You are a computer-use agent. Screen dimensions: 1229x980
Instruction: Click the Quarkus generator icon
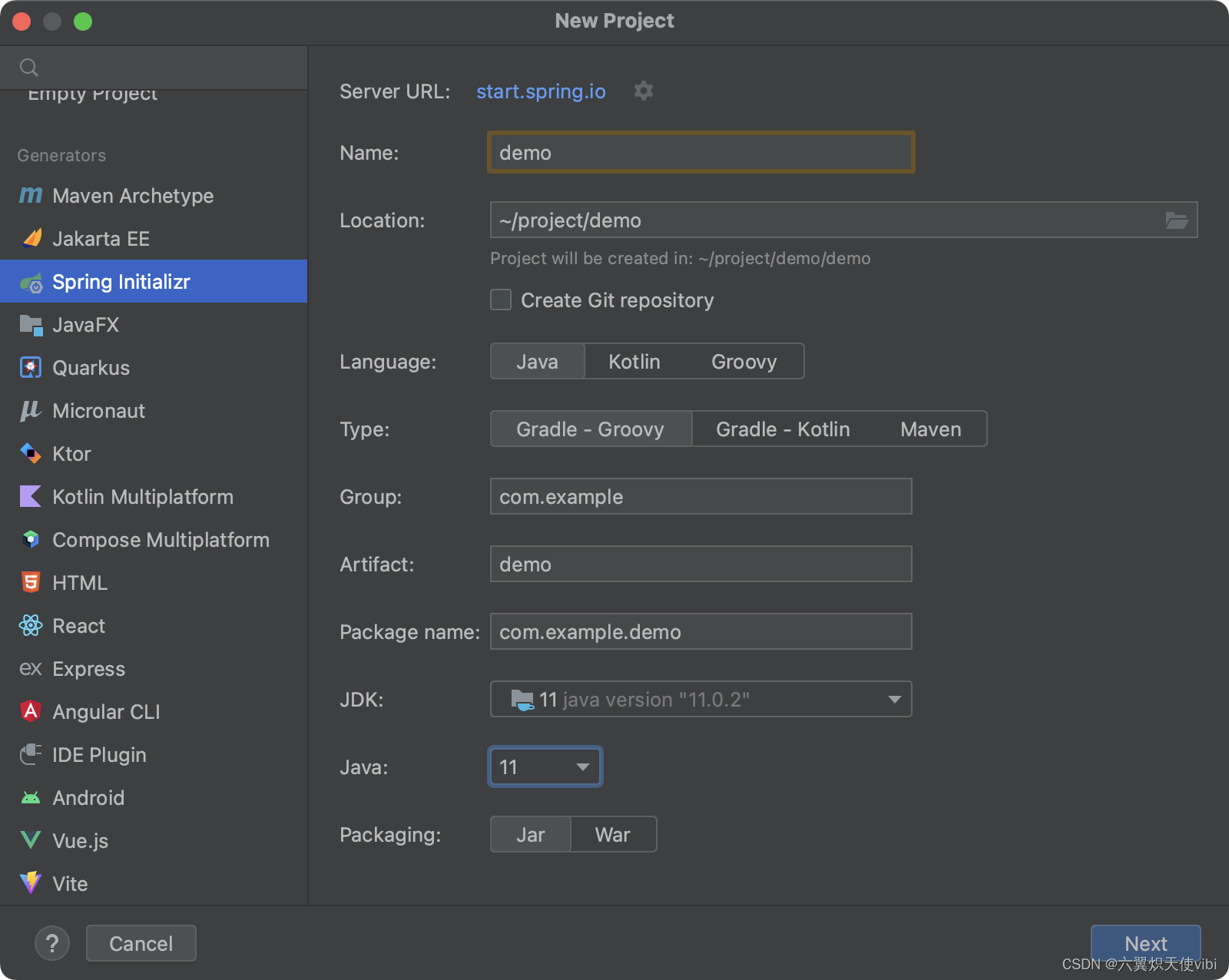click(x=31, y=368)
